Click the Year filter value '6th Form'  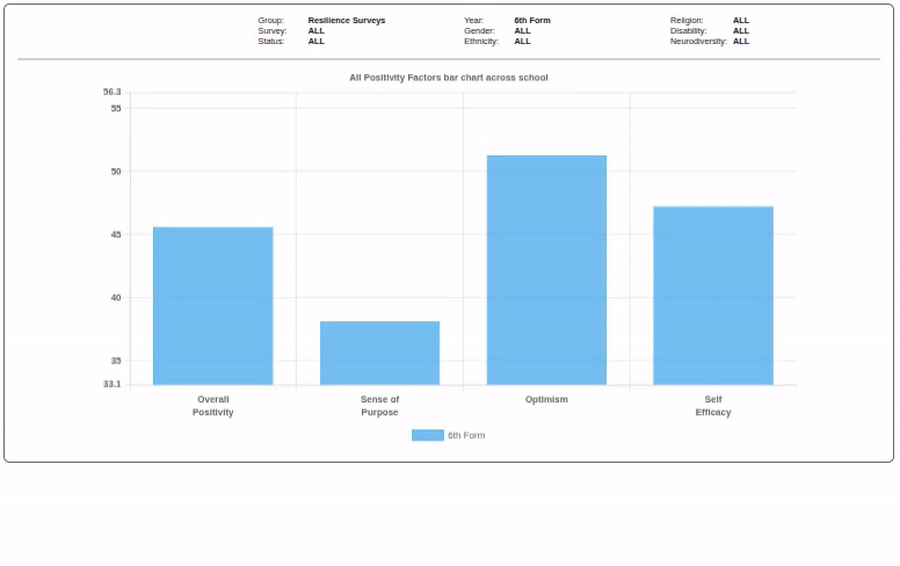click(x=532, y=20)
